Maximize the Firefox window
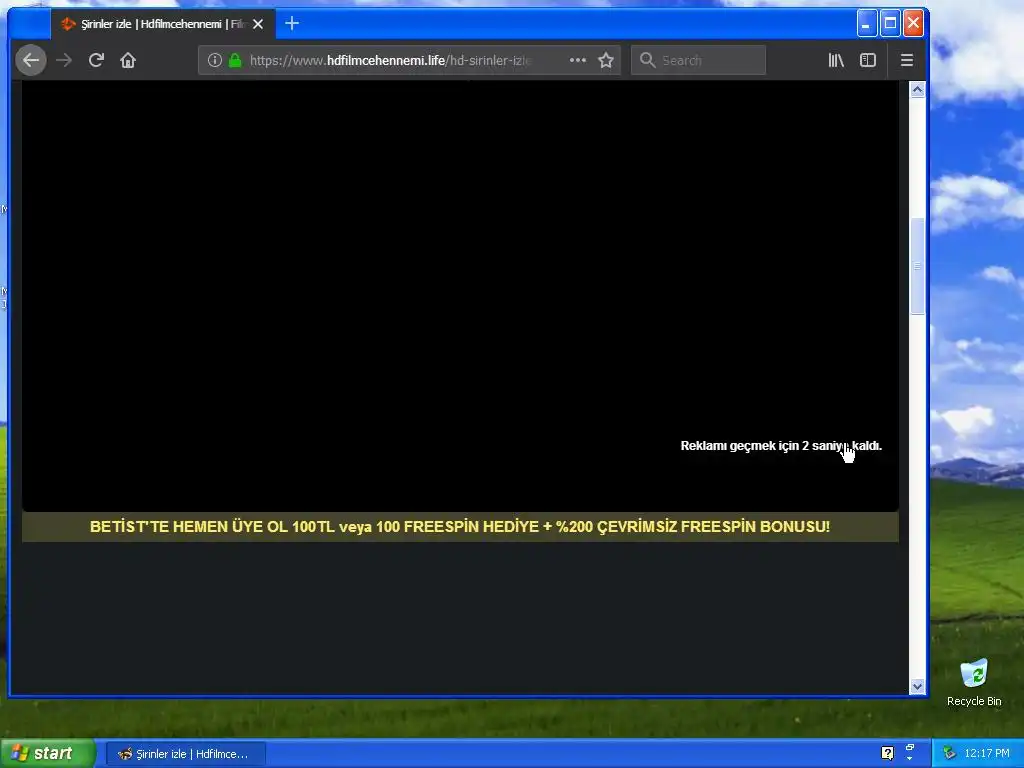This screenshot has width=1024, height=768. (x=890, y=24)
